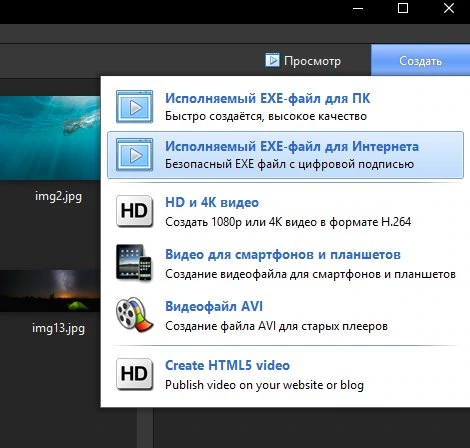The image size is (470, 448).
Task: Click the tablet and phone icon
Action: [x=134, y=263]
